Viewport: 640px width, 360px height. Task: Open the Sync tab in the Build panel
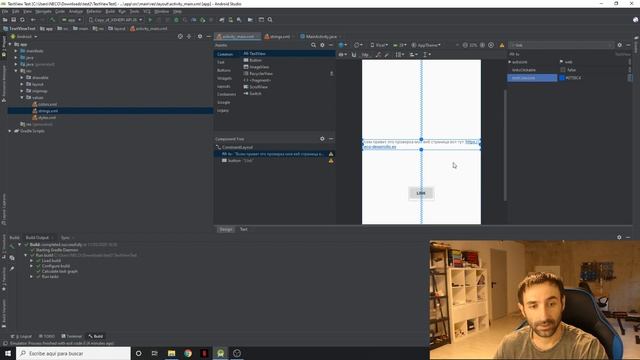(65, 238)
